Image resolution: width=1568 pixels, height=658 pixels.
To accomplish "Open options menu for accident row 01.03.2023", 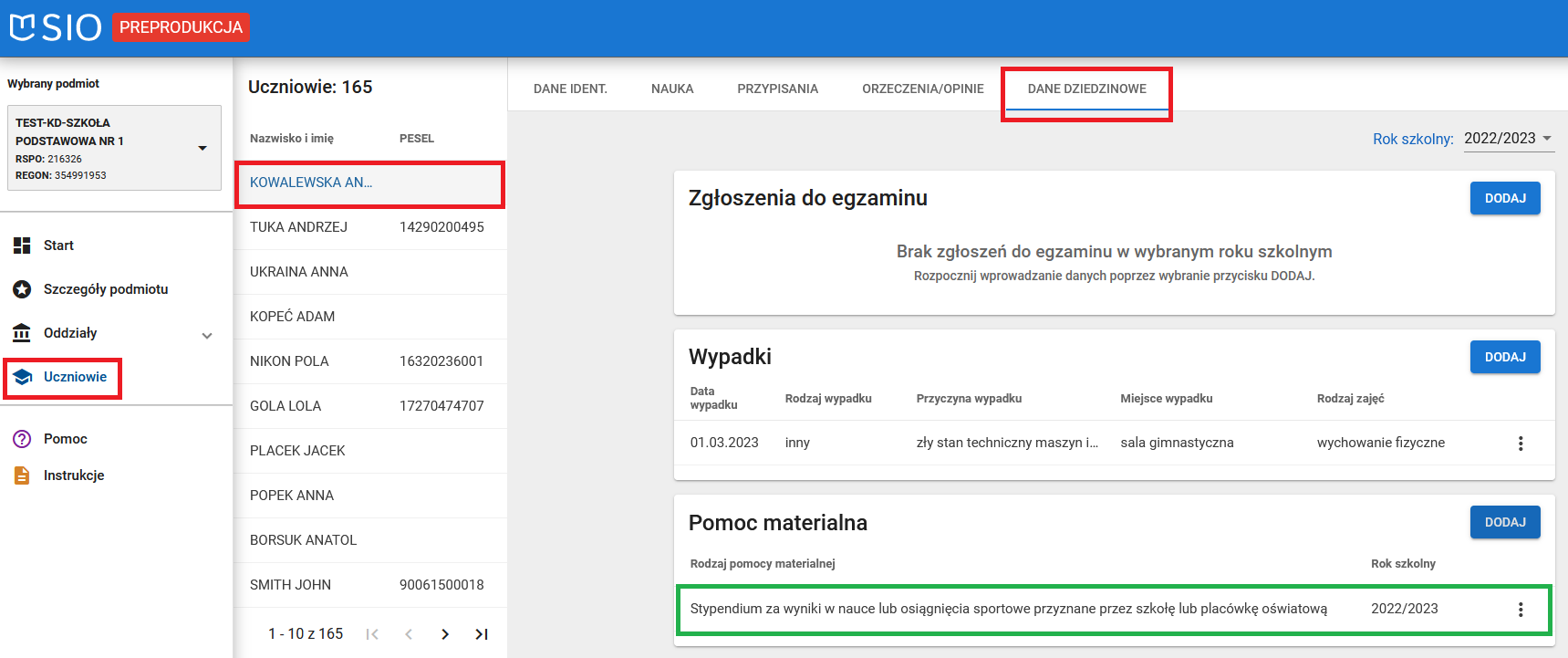I will pyautogui.click(x=1521, y=444).
